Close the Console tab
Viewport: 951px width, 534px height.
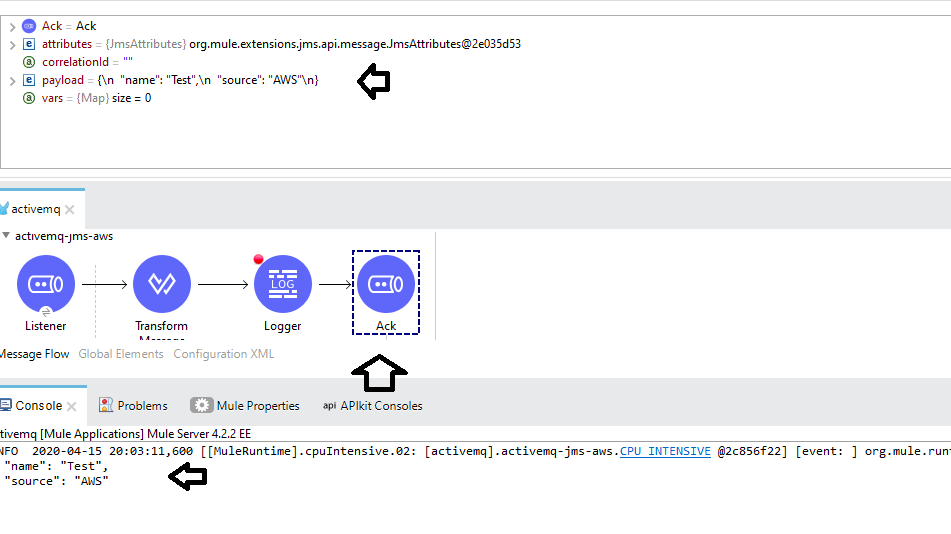point(72,406)
